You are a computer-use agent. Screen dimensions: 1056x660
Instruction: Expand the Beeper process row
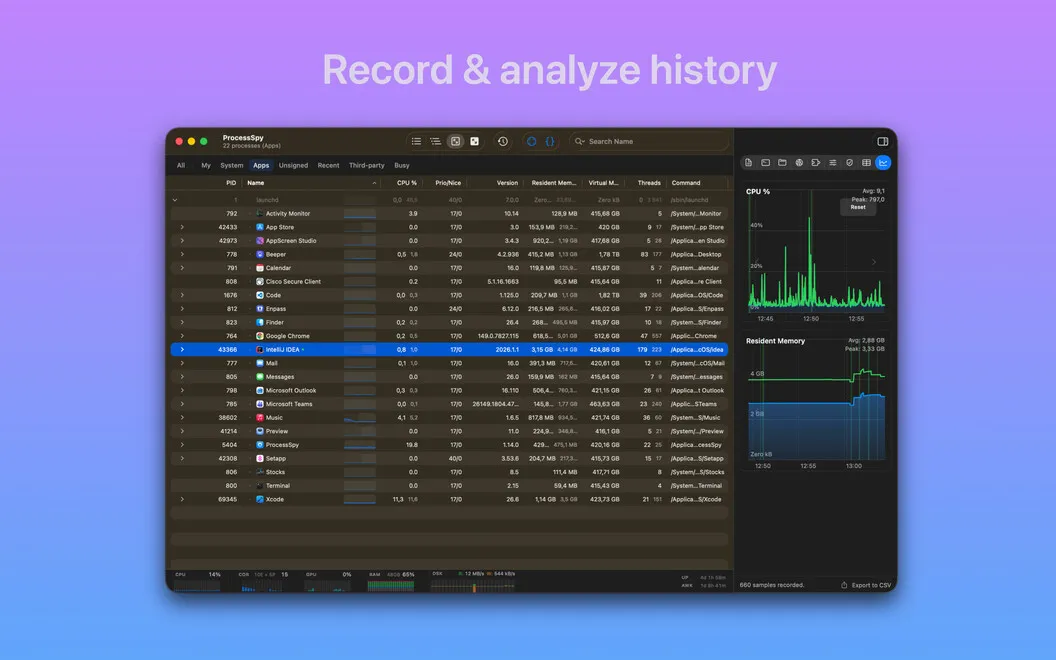coord(182,255)
